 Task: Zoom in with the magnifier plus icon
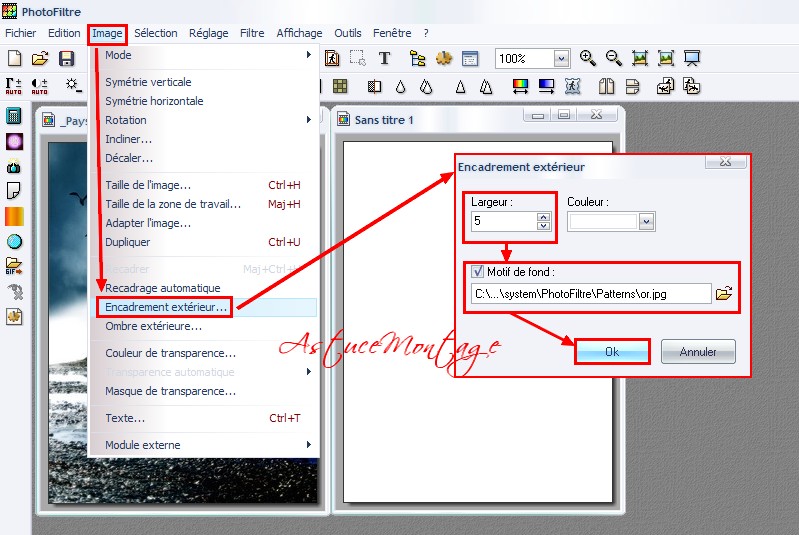[588, 58]
